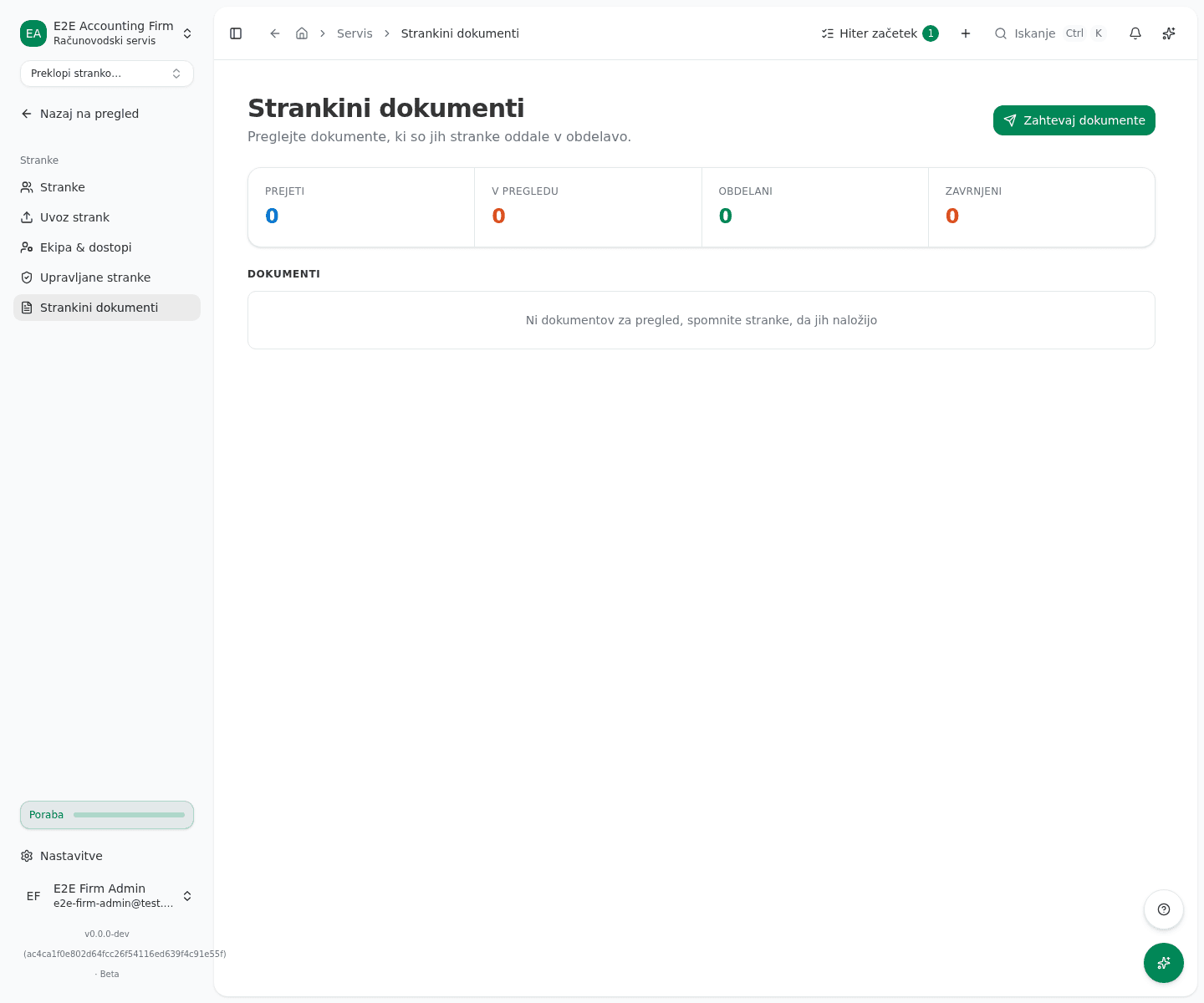Click the 'Ni dokumentov za pregled' message
Viewport: 1204px width, 1003px height.
[701, 320]
